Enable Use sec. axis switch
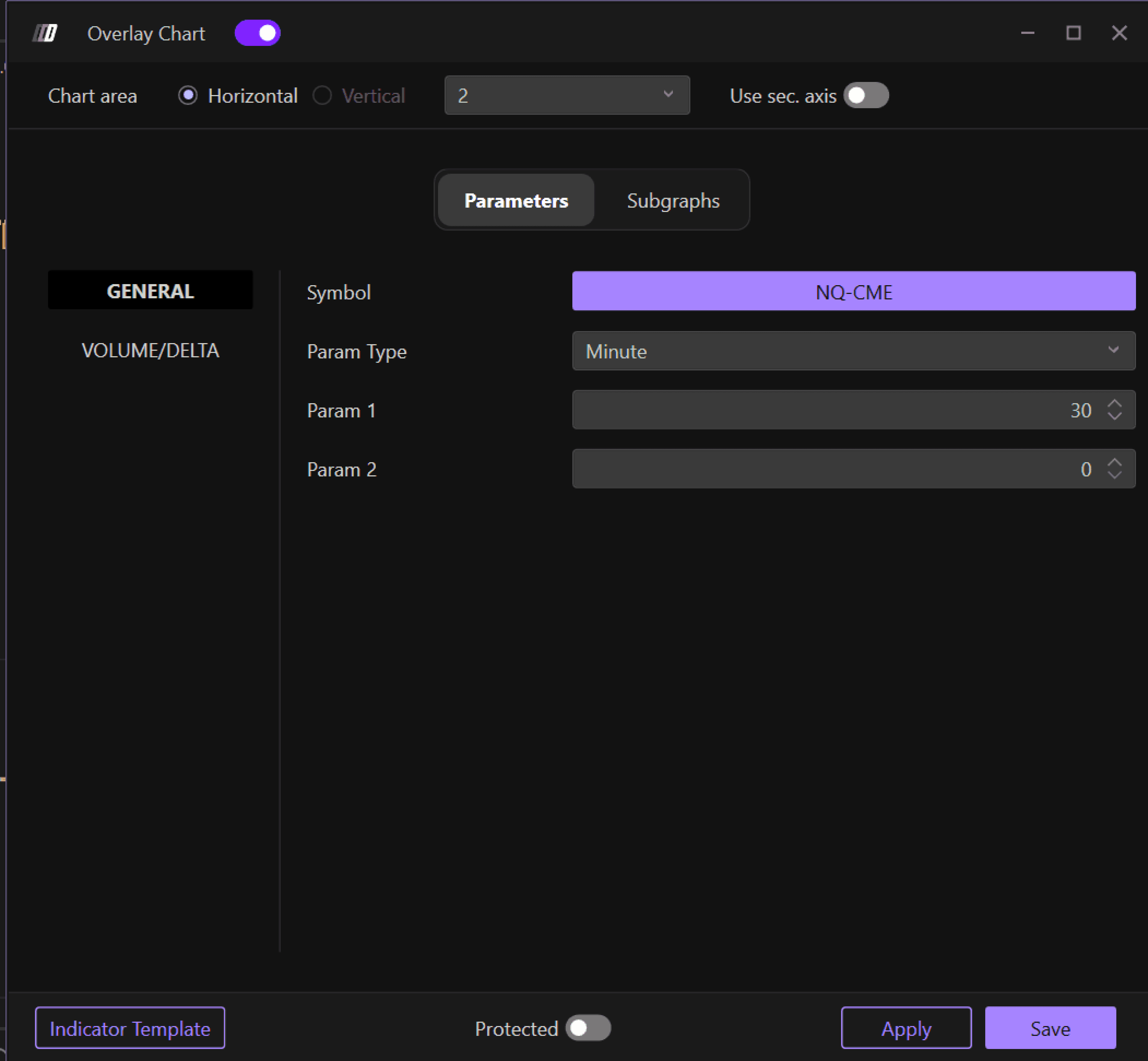 coord(866,95)
